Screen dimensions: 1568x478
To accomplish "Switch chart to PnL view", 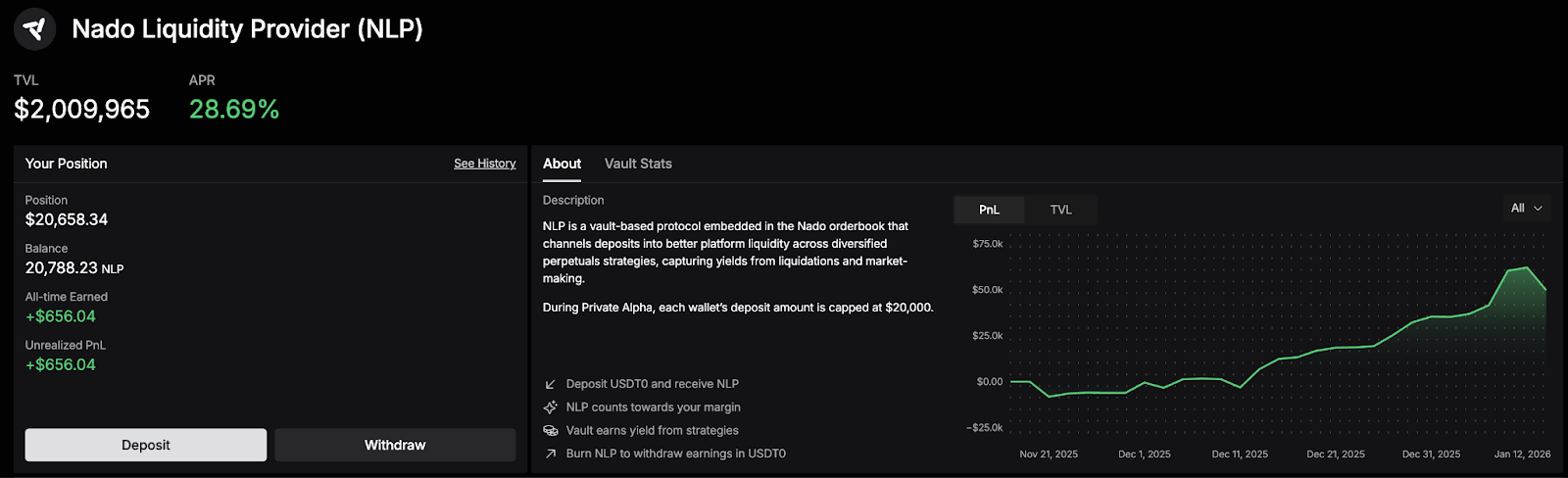I will point(990,210).
